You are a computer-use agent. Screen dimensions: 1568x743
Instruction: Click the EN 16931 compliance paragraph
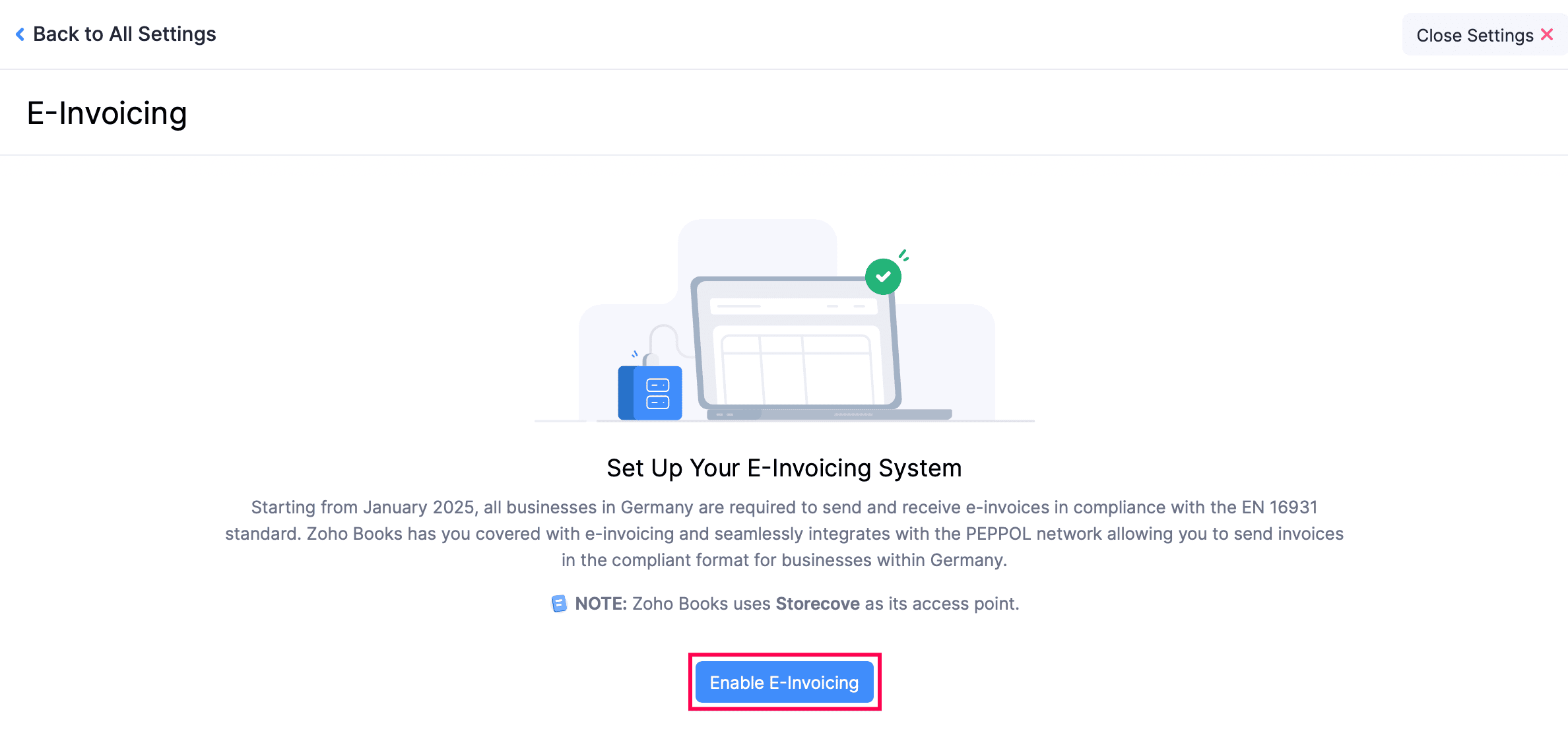(x=784, y=533)
